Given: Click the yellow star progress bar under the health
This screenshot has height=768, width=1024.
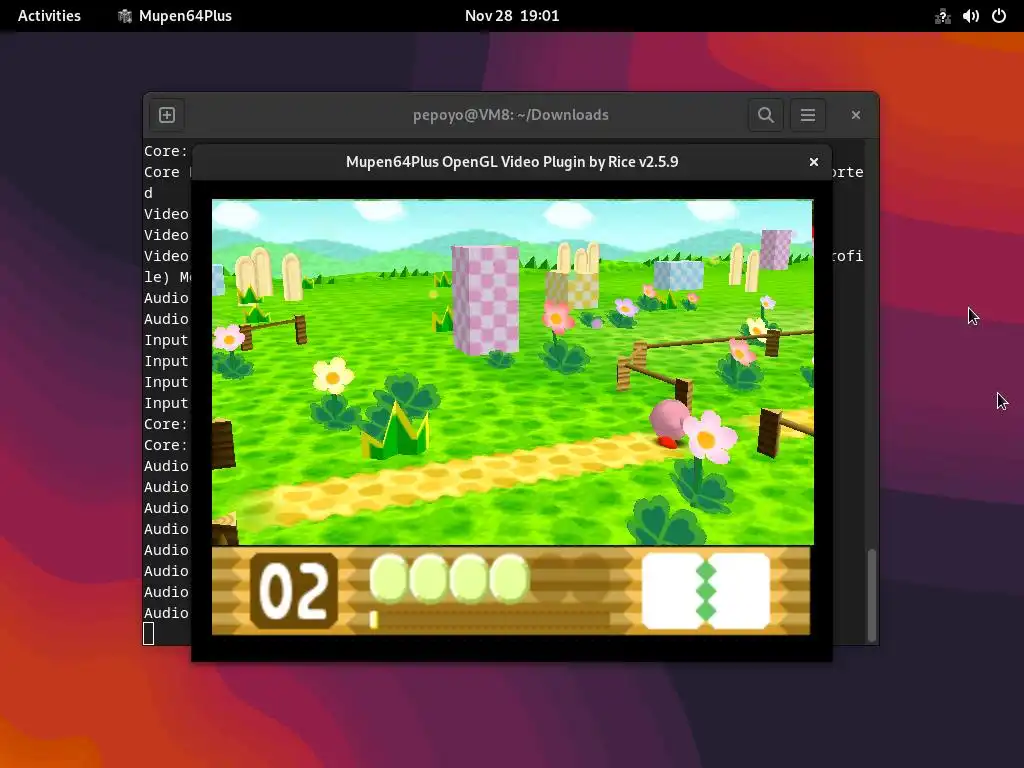Looking at the screenshot, I should (490, 619).
